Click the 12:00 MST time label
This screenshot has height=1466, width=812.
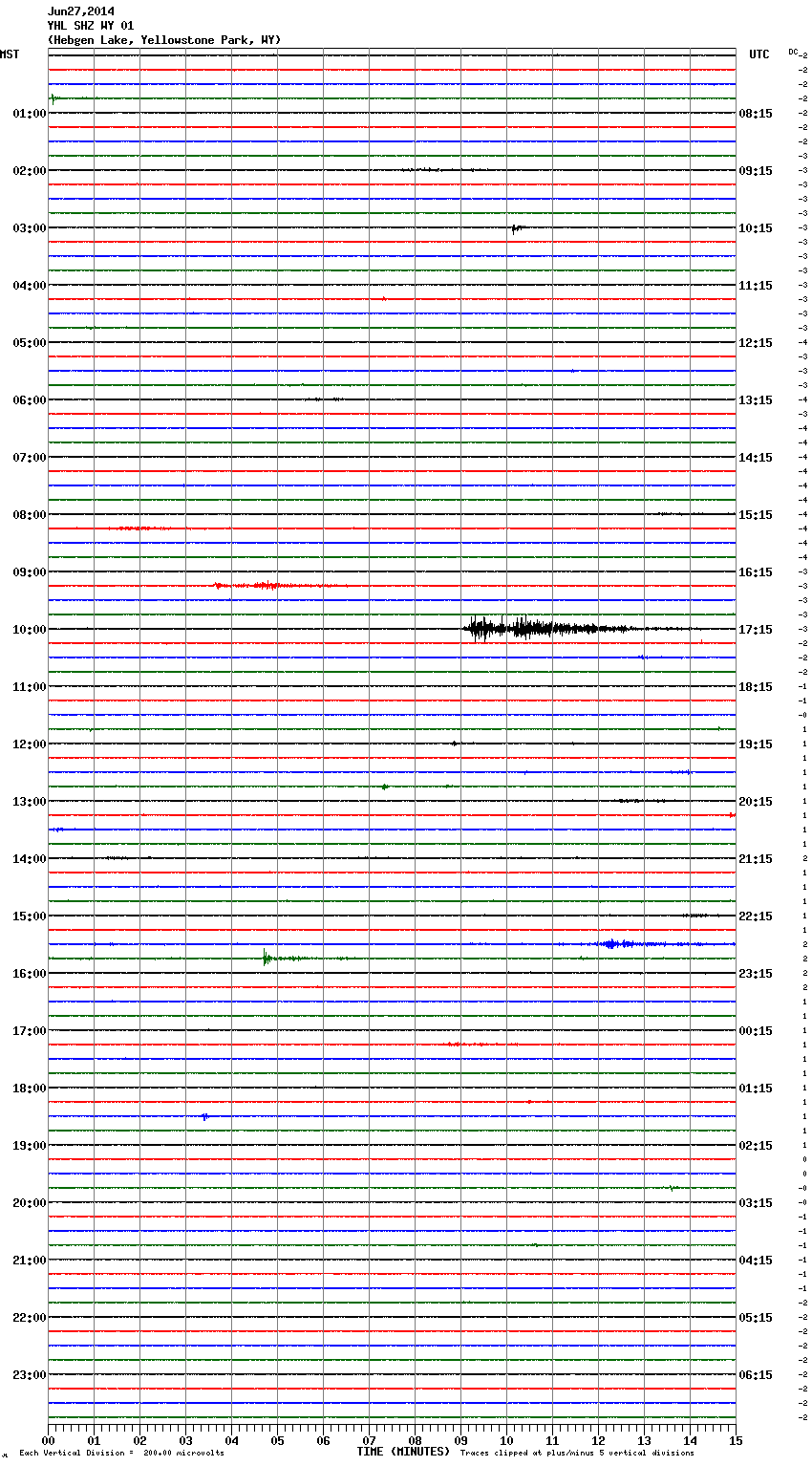click(30, 744)
